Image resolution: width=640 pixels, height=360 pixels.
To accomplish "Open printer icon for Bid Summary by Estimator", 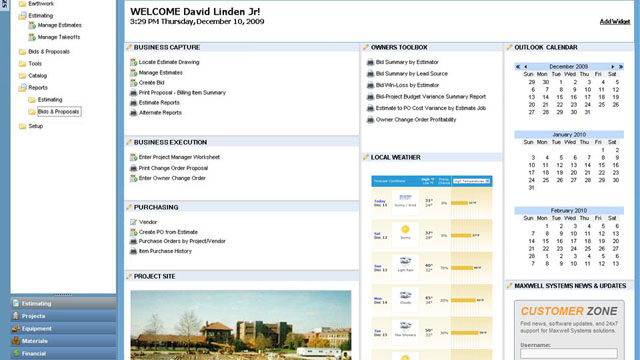I will click(370, 62).
